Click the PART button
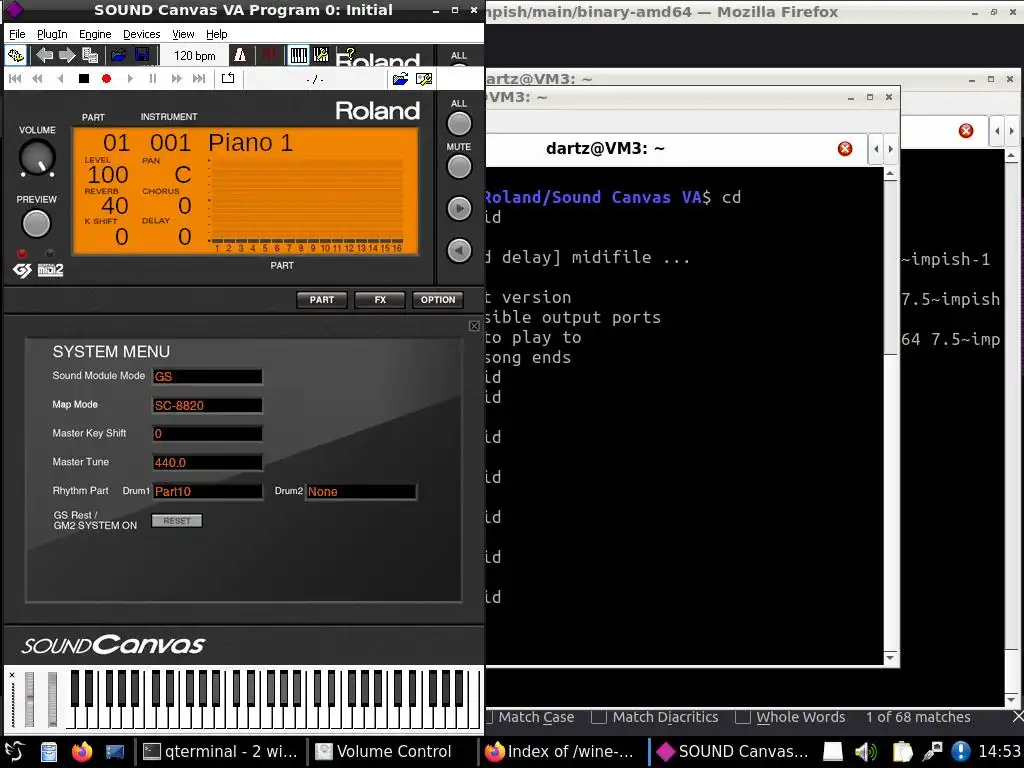Viewport: 1024px width, 768px height. coord(322,300)
